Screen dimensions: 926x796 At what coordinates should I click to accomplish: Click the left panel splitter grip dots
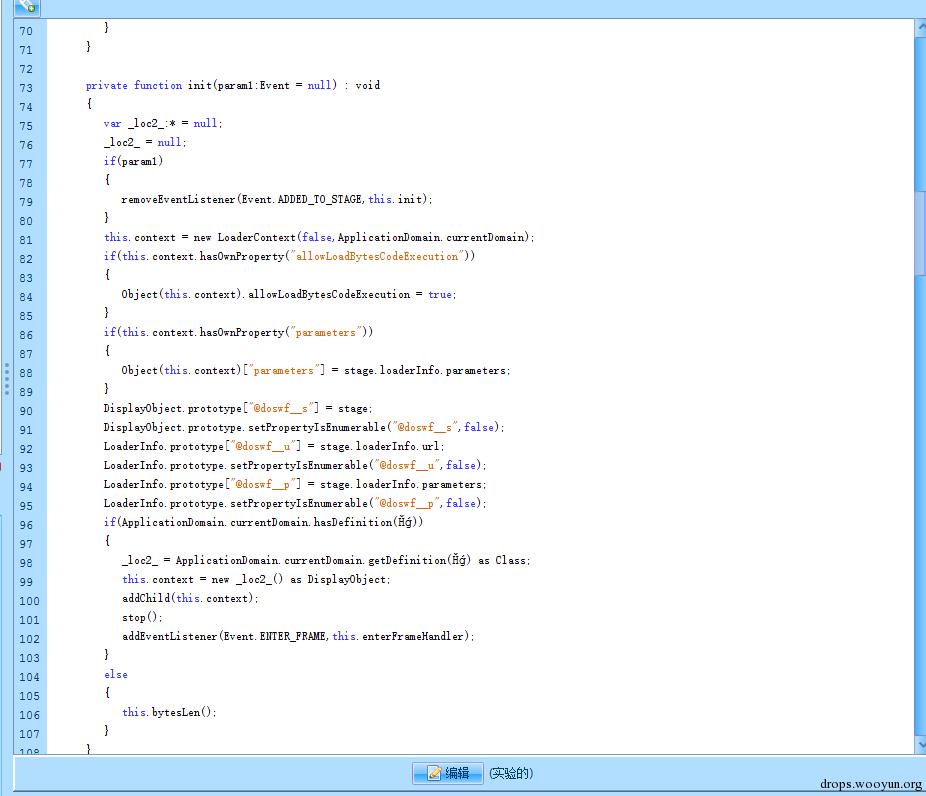tap(7, 379)
